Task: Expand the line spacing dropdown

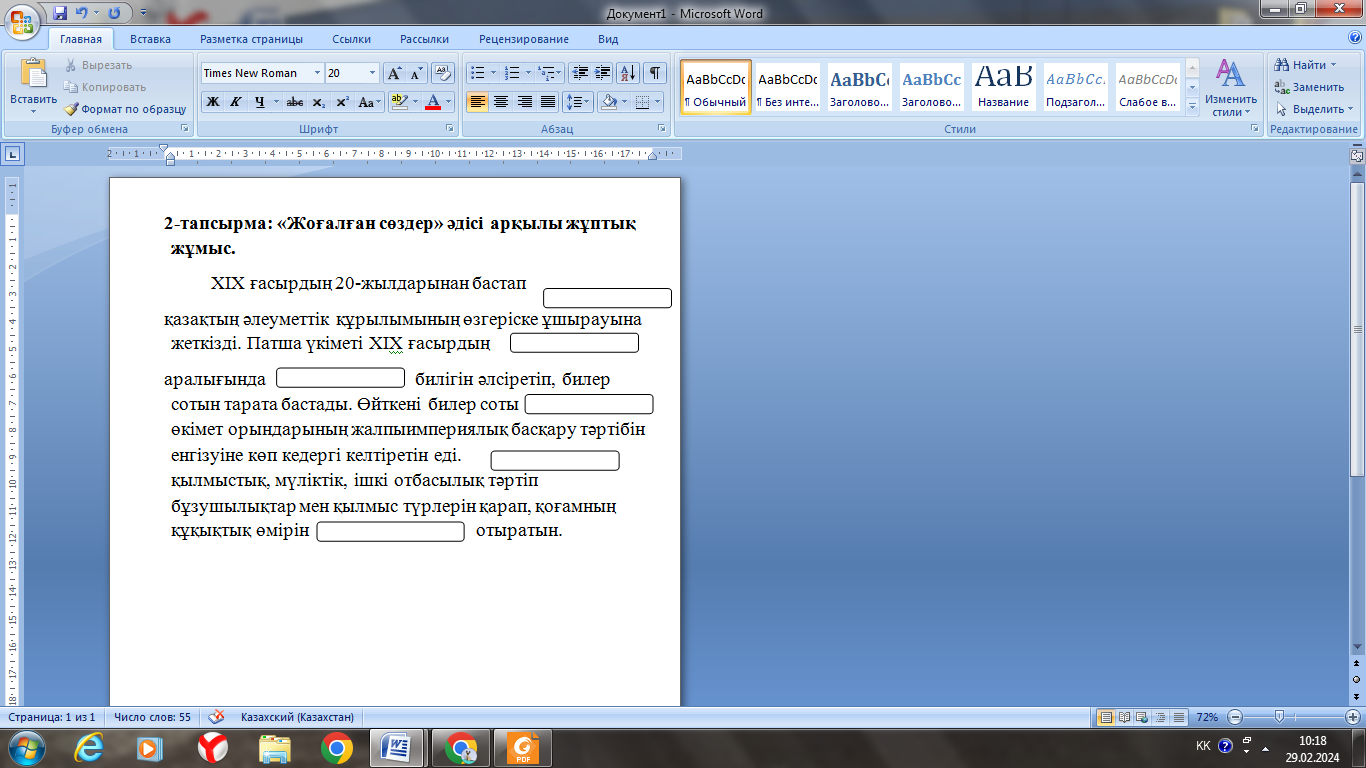Action: 579,102
